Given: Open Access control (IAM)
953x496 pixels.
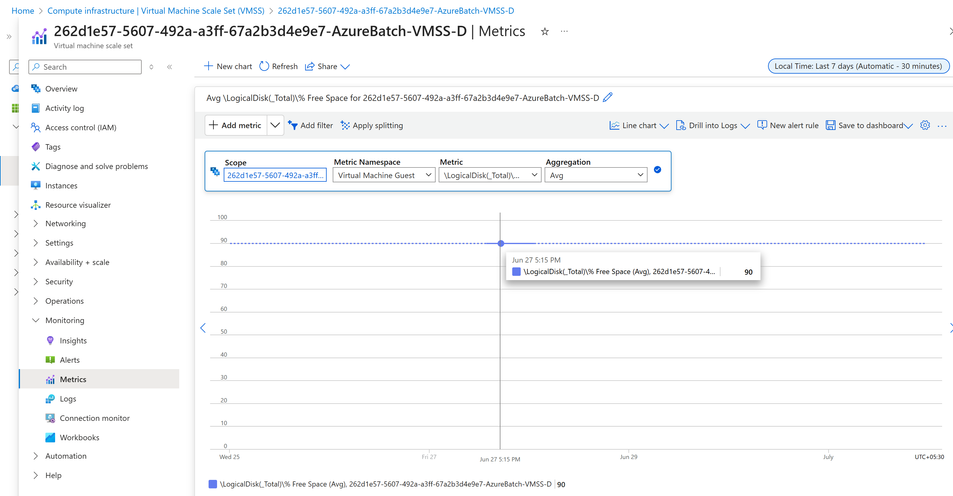Looking at the screenshot, I should point(80,128).
